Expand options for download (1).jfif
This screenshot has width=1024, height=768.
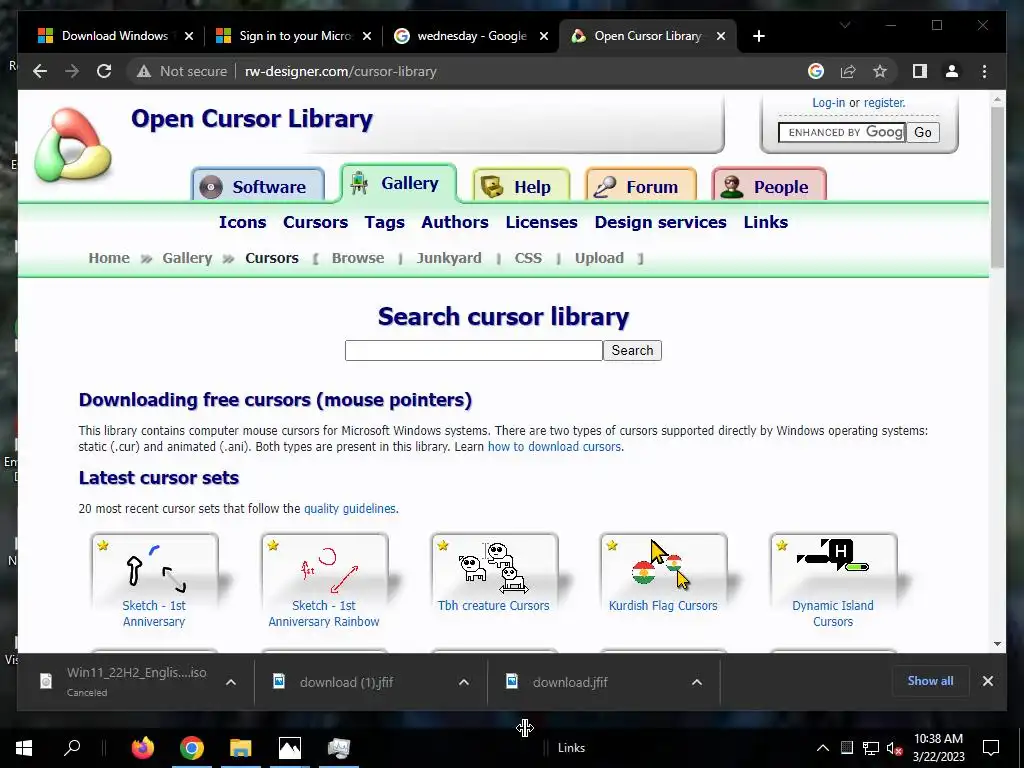(x=464, y=682)
